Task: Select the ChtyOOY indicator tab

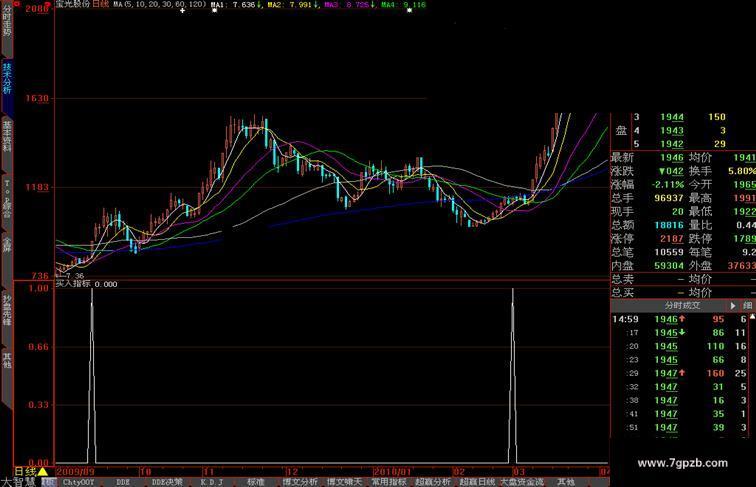Action: tap(79, 482)
